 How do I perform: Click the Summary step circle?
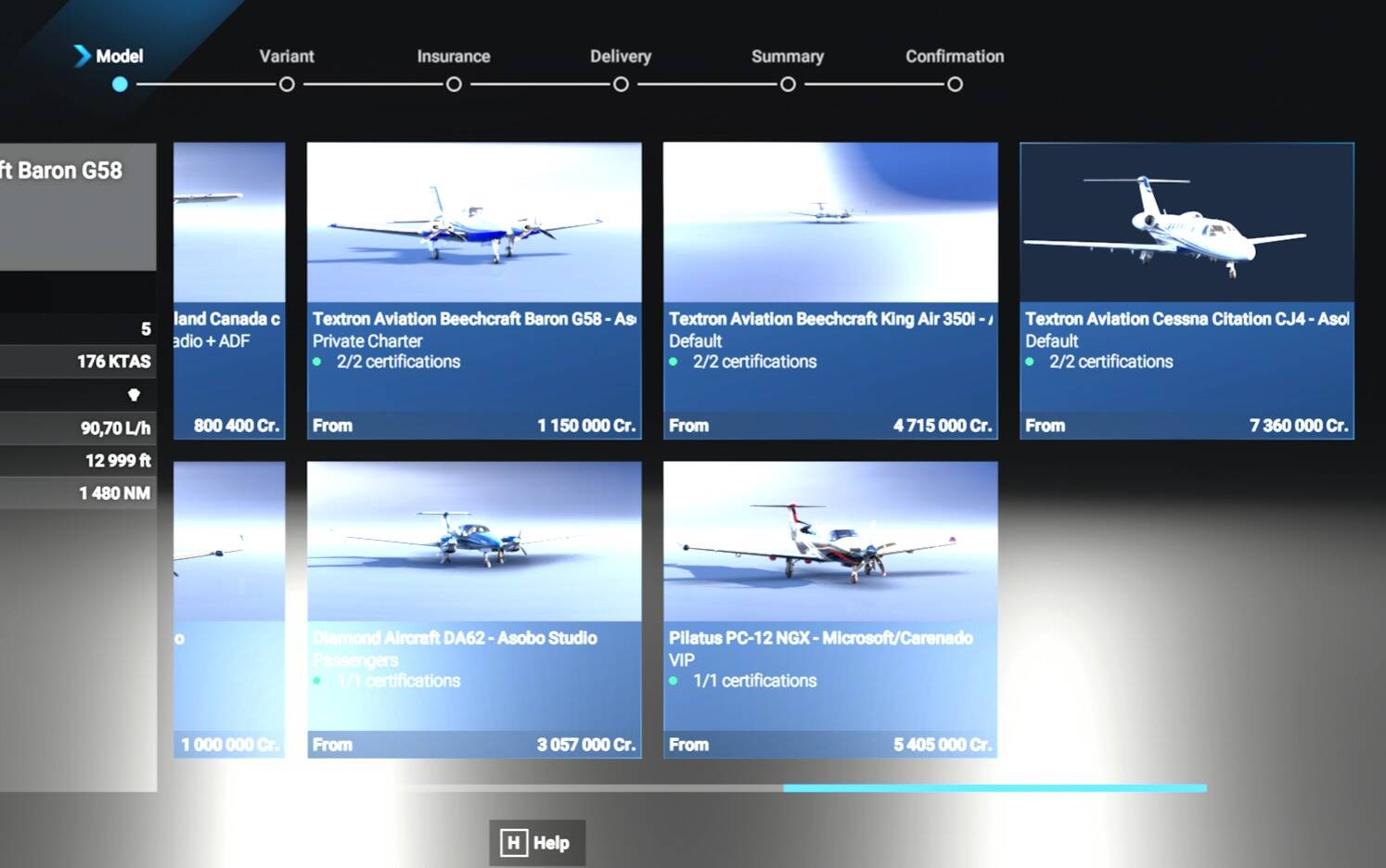coord(788,84)
